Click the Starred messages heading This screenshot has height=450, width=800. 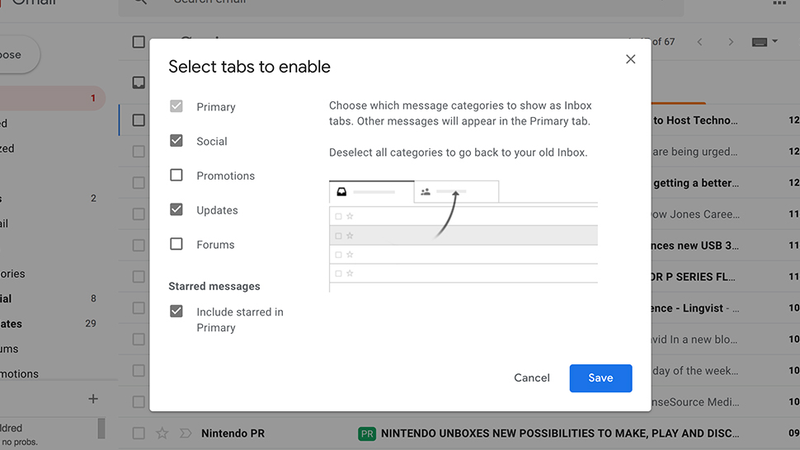[214, 286]
